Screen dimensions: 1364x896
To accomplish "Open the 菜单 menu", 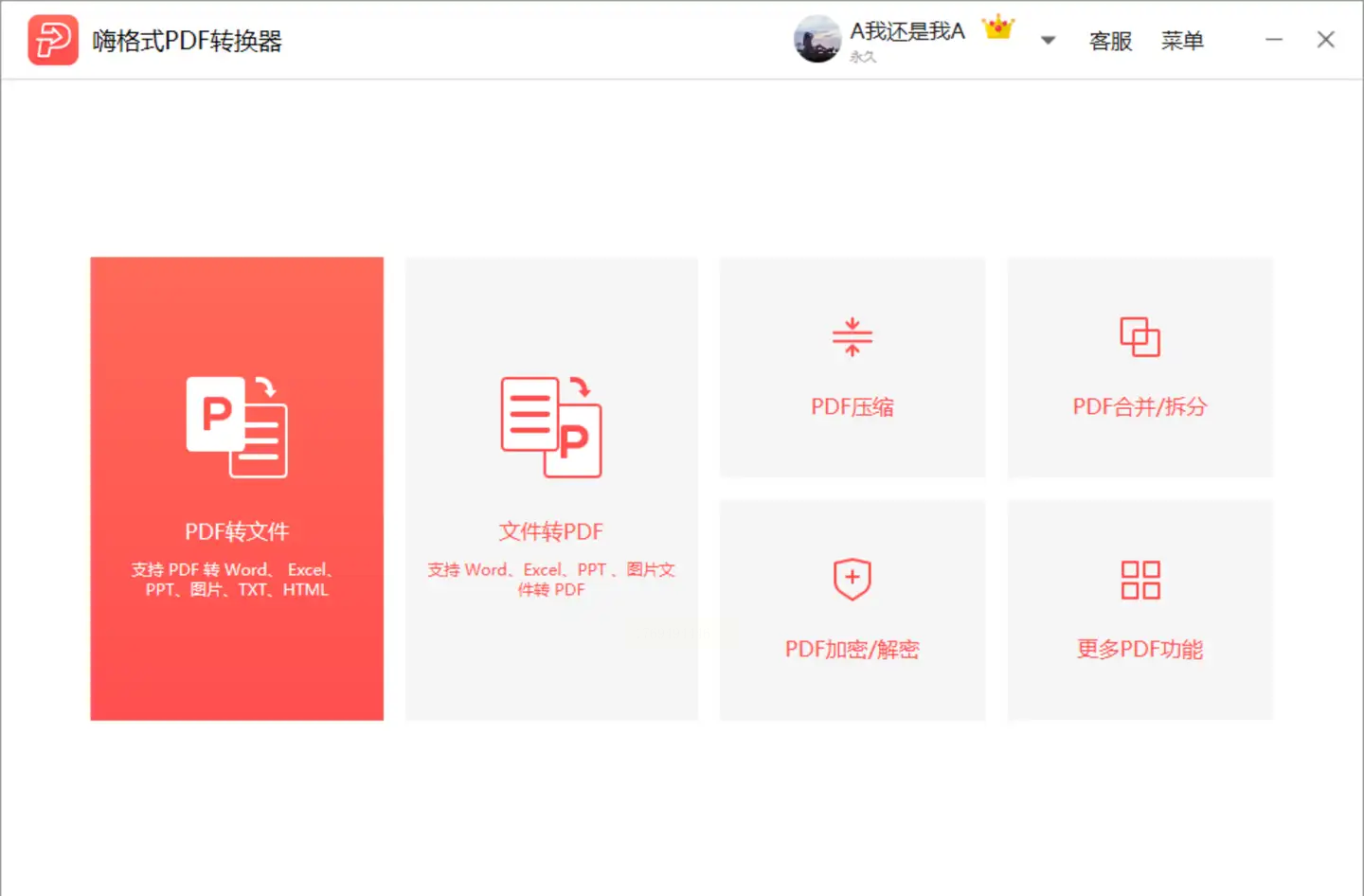I will coord(1182,41).
